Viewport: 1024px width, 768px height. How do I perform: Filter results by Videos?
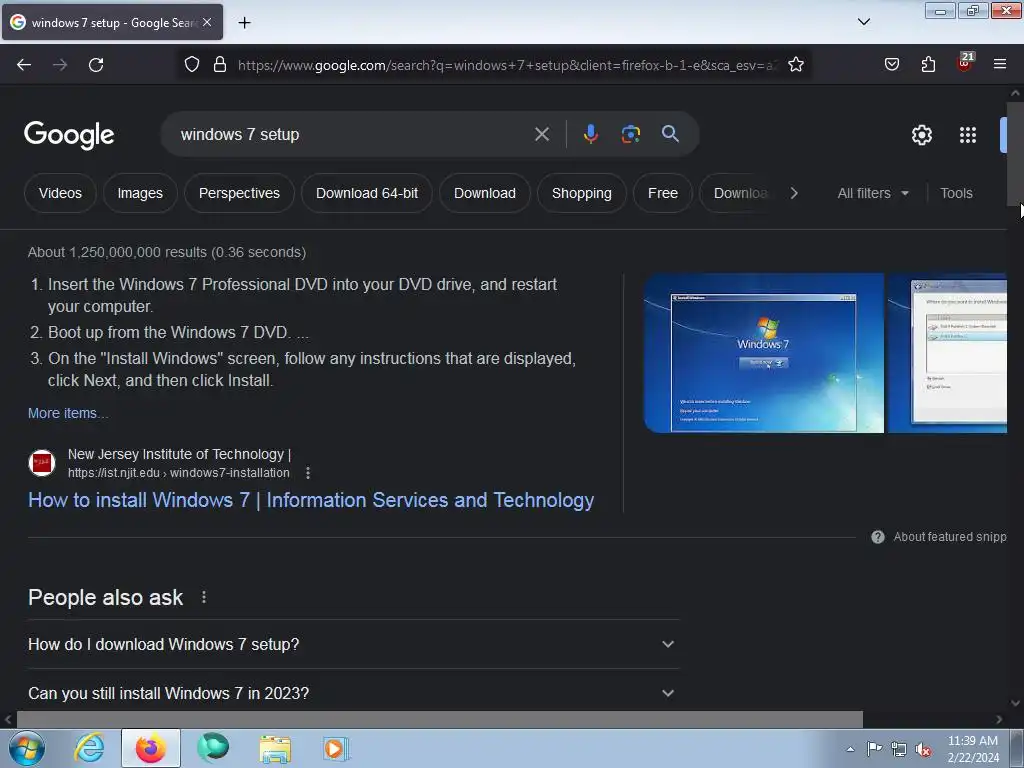click(60, 193)
